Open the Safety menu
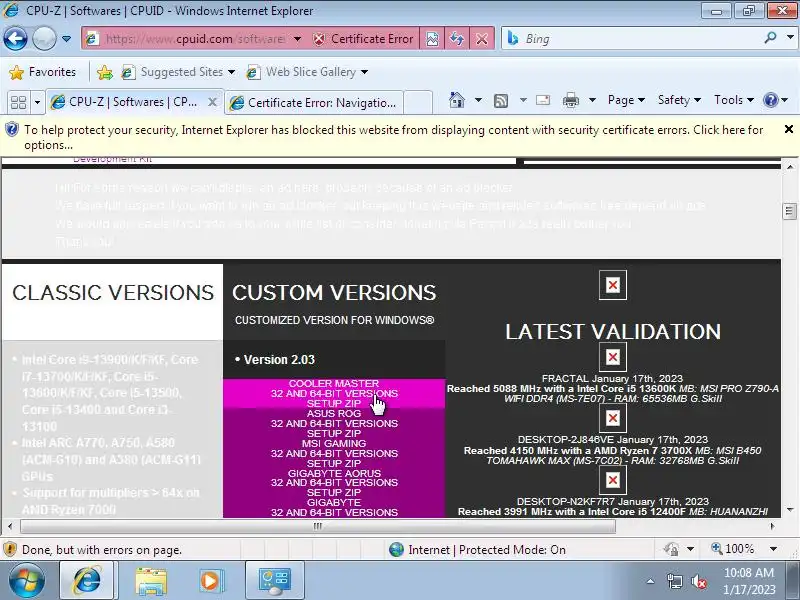 679,100
